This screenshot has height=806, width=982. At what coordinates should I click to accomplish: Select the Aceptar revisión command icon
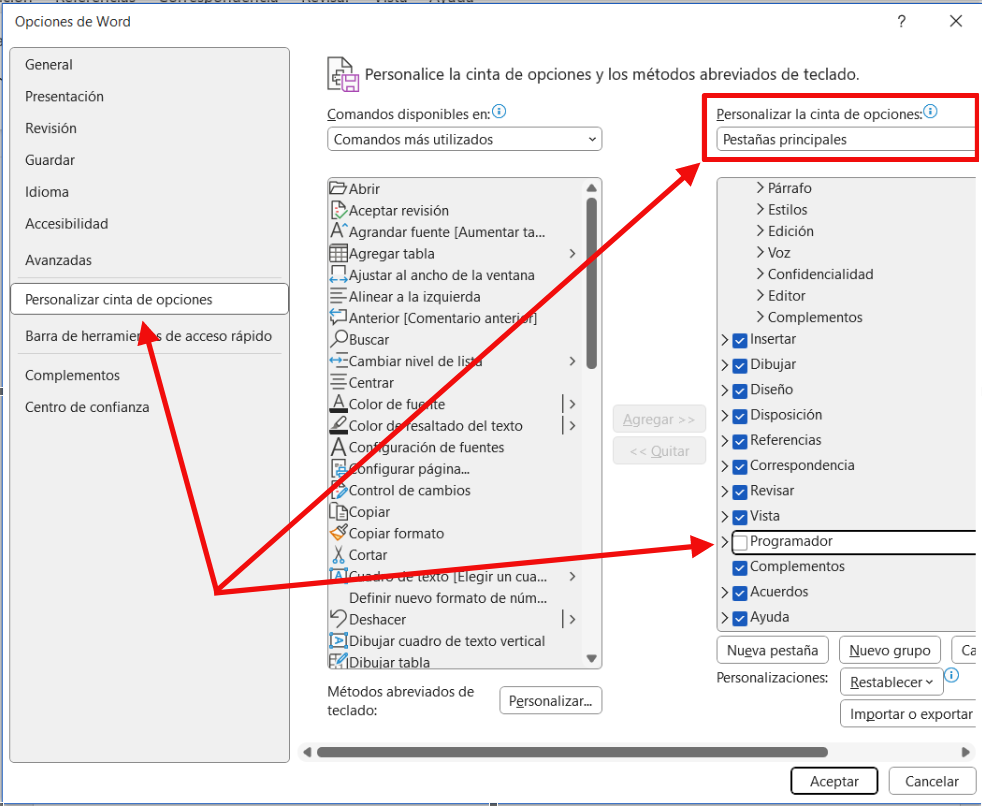tap(338, 211)
